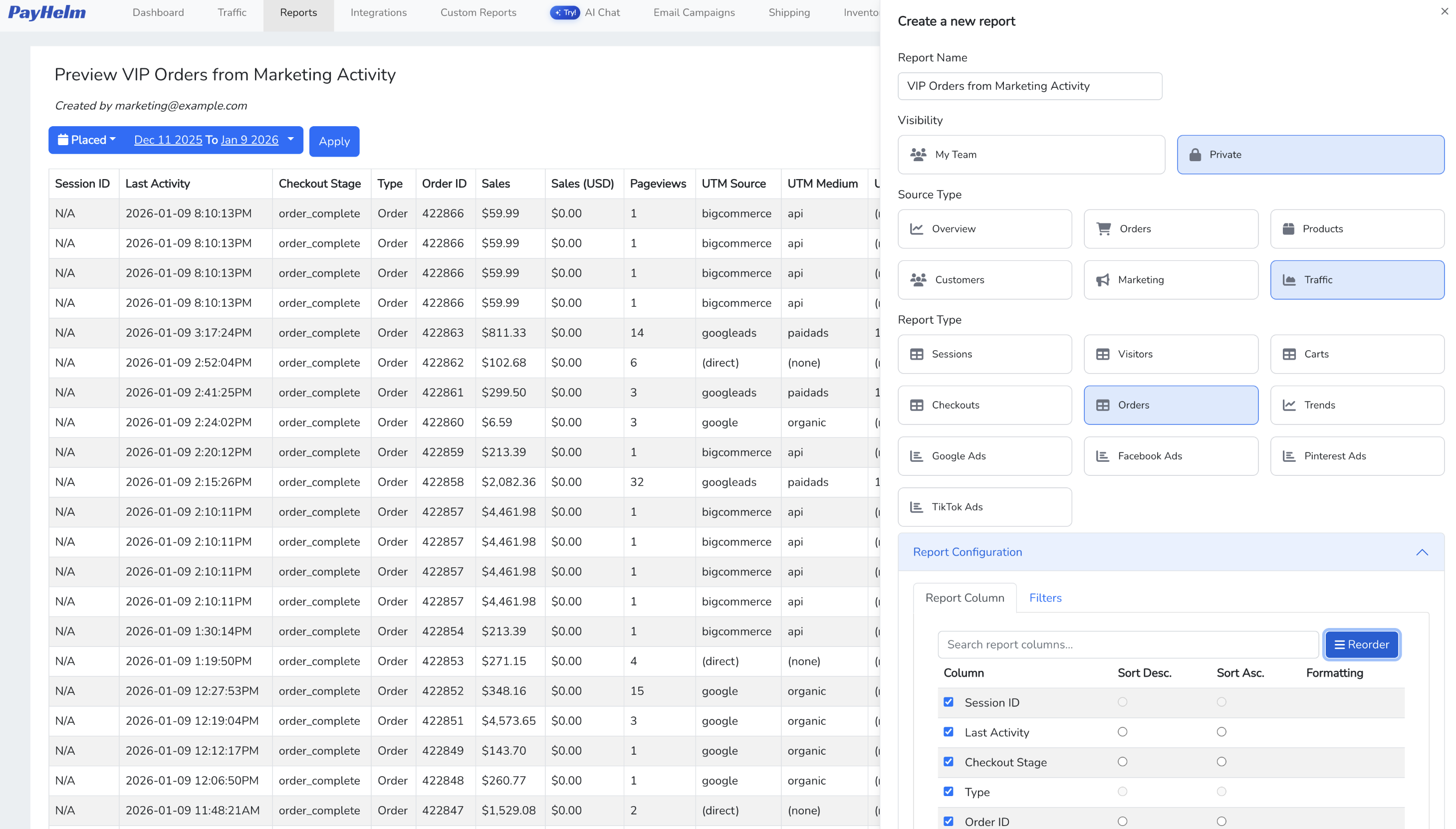
Task: Select the Trends report type
Action: pyautogui.click(x=1357, y=405)
